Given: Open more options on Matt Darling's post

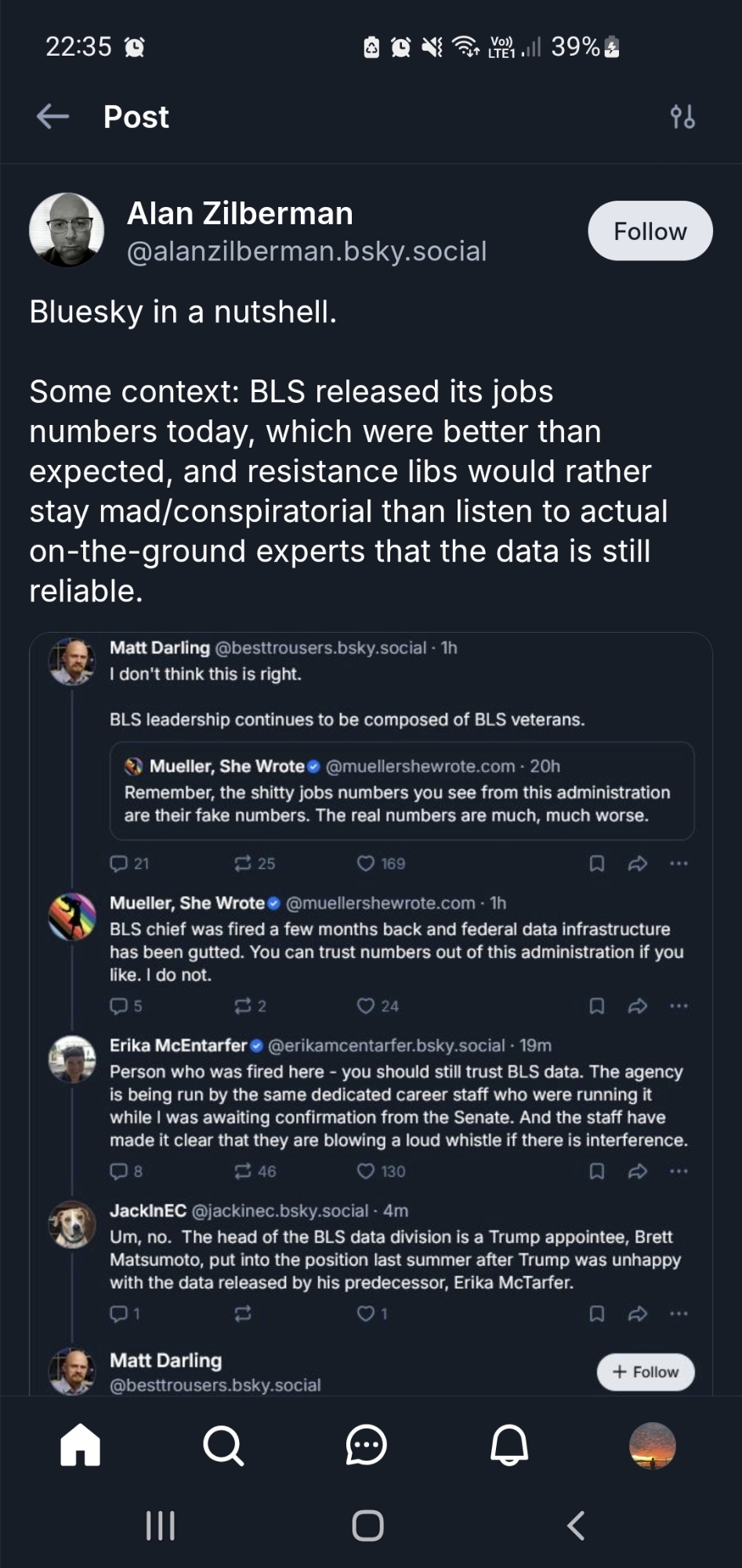Looking at the screenshot, I should [679, 864].
